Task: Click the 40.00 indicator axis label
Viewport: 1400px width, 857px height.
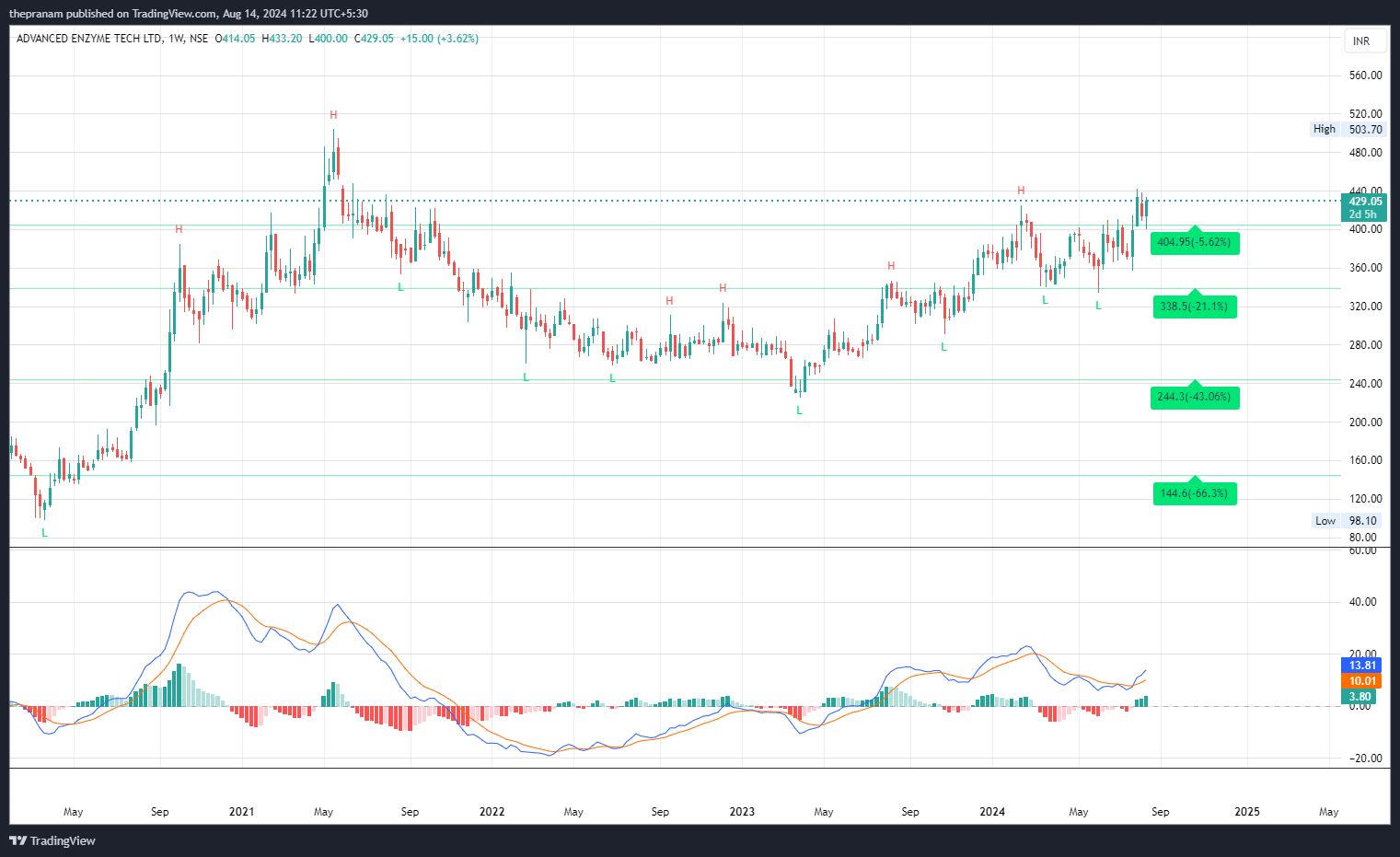Action: tap(1362, 602)
